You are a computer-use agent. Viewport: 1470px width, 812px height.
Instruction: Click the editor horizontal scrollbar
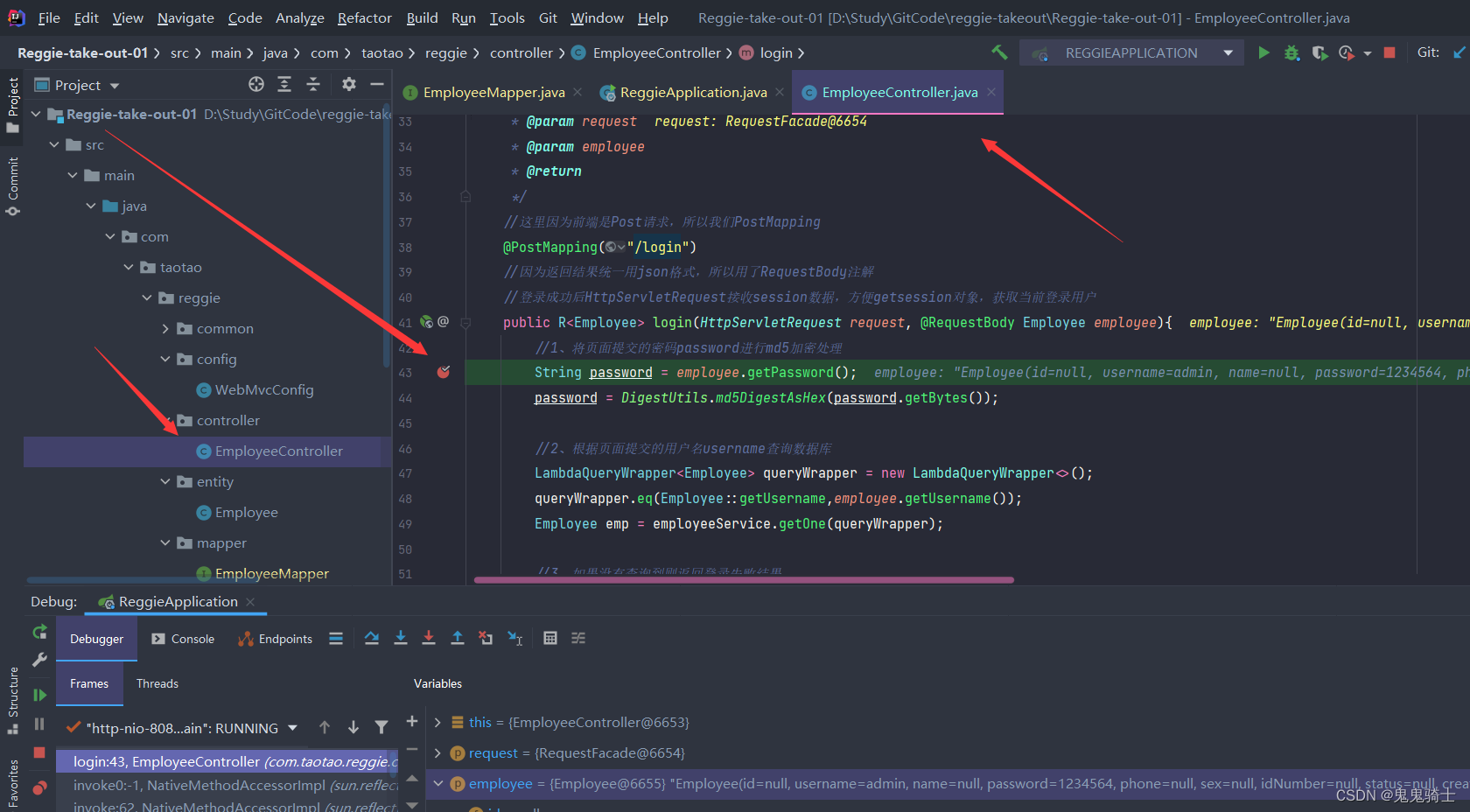pyautogui.click(x=744, y=579)
